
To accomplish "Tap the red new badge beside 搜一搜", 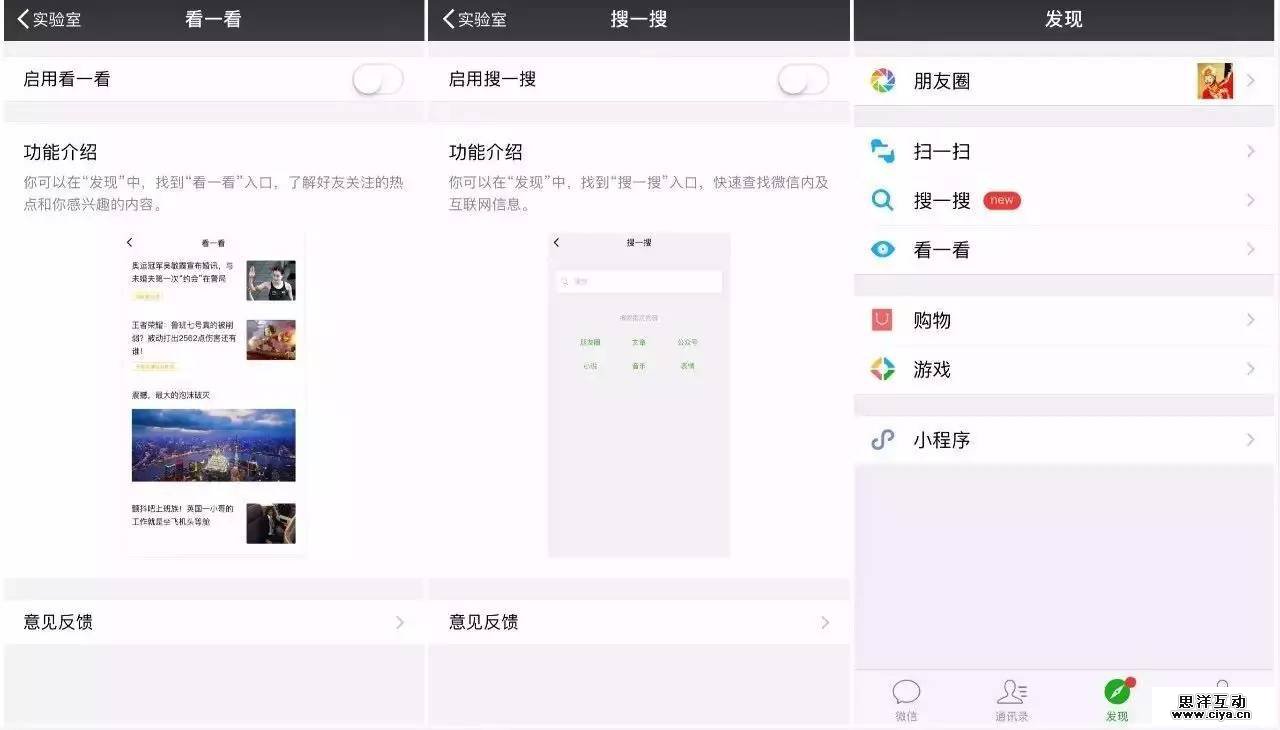I will (1002, 200).
